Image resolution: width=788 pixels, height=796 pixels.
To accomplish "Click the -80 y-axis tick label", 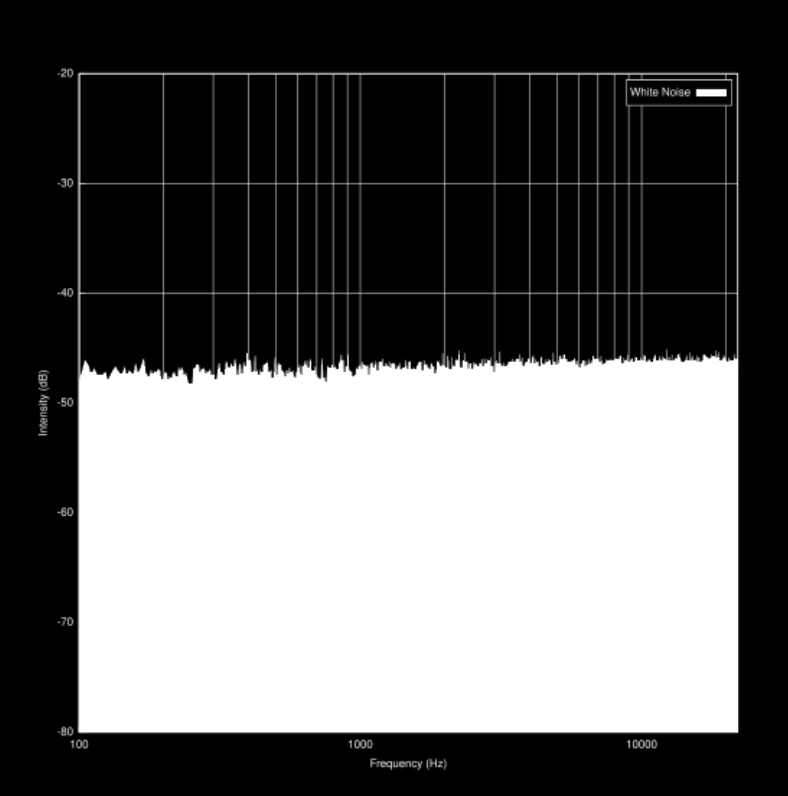I will [66, 731].
